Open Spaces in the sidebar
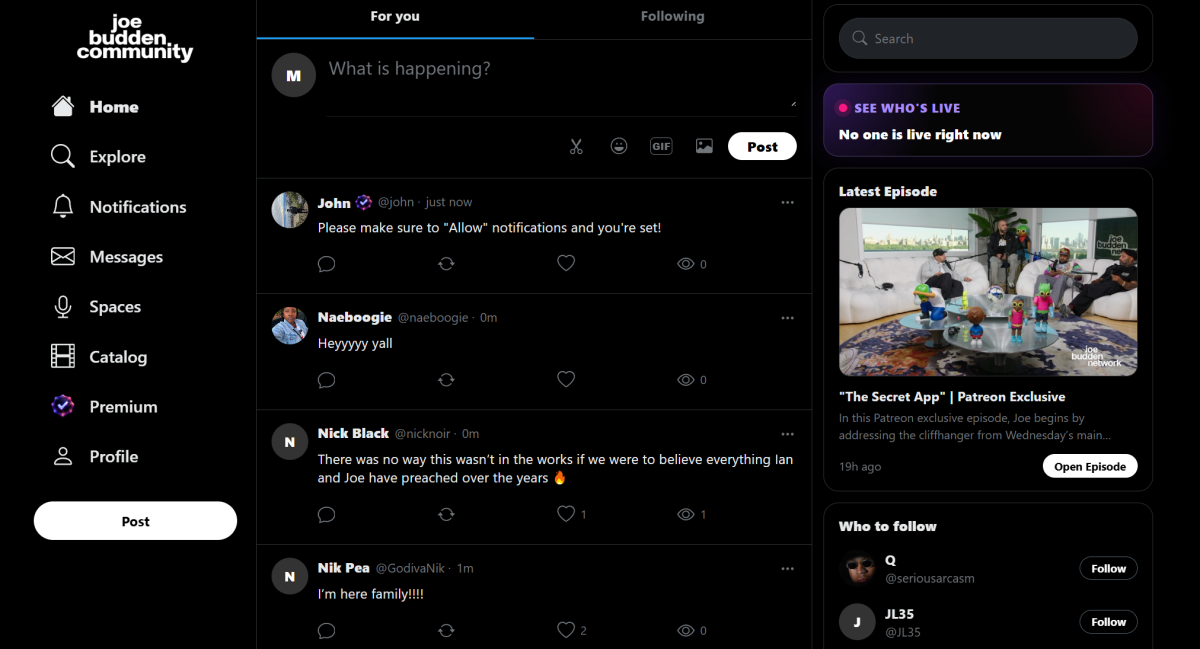The height and width of the screenshot is (649, 1200). click(96, 307)
